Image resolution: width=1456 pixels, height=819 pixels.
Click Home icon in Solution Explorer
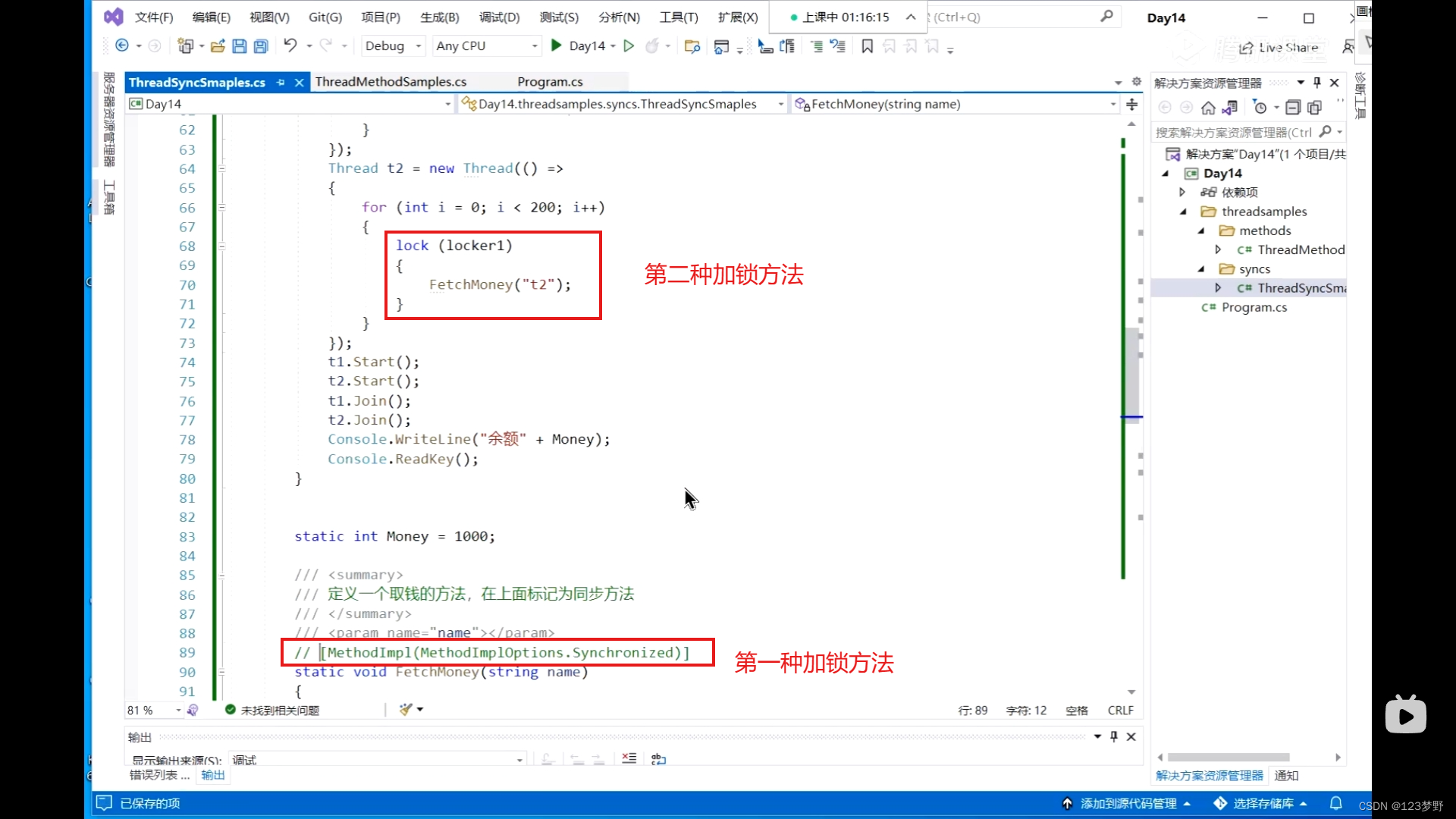1208,108
